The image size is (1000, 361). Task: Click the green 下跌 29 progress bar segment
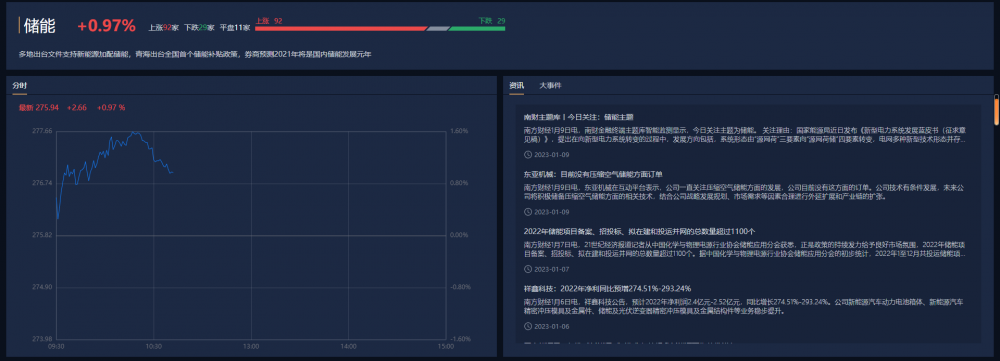tap(477, 29)
